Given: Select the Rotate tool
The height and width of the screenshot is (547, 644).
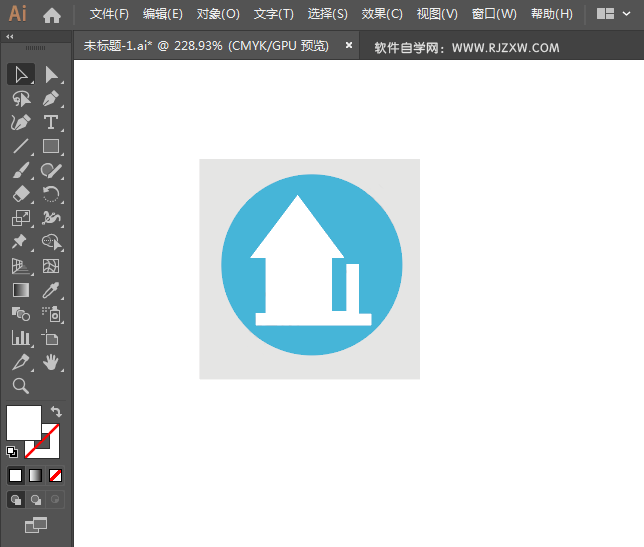Looking at the screenshot, I should [x=51, y=194].
